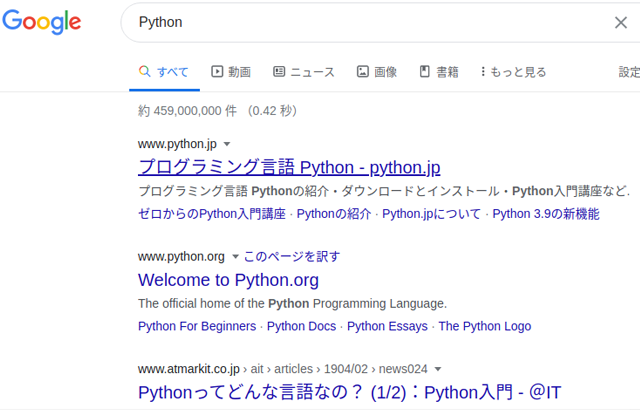This screenshot has width=640, height=410.
Task: Expand the もっと見る menu
Action: (513, 72)
